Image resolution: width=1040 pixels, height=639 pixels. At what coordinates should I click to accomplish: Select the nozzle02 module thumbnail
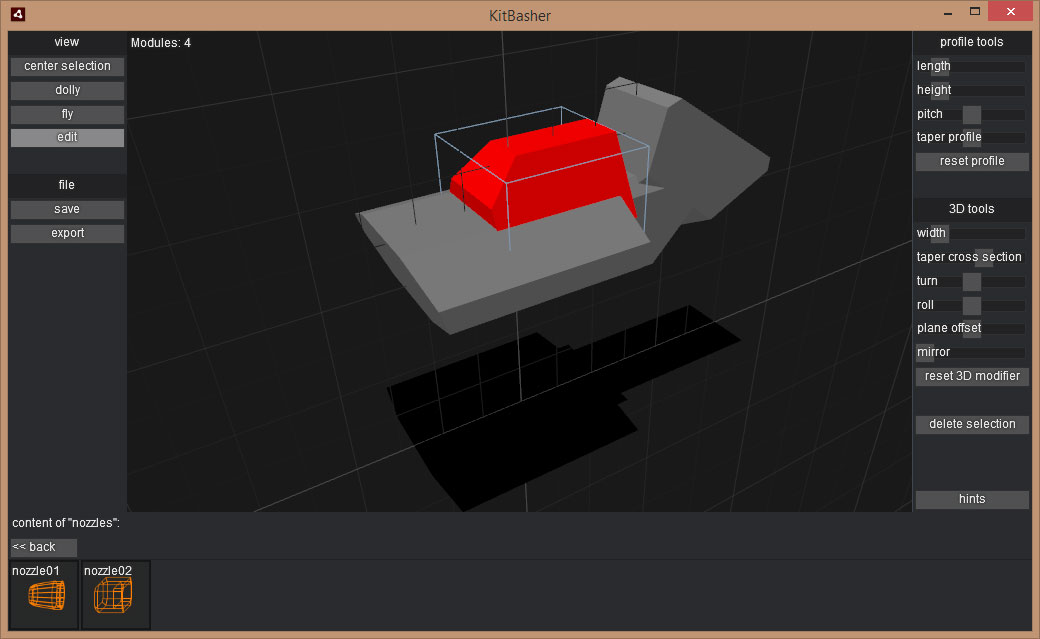(115, 595)
